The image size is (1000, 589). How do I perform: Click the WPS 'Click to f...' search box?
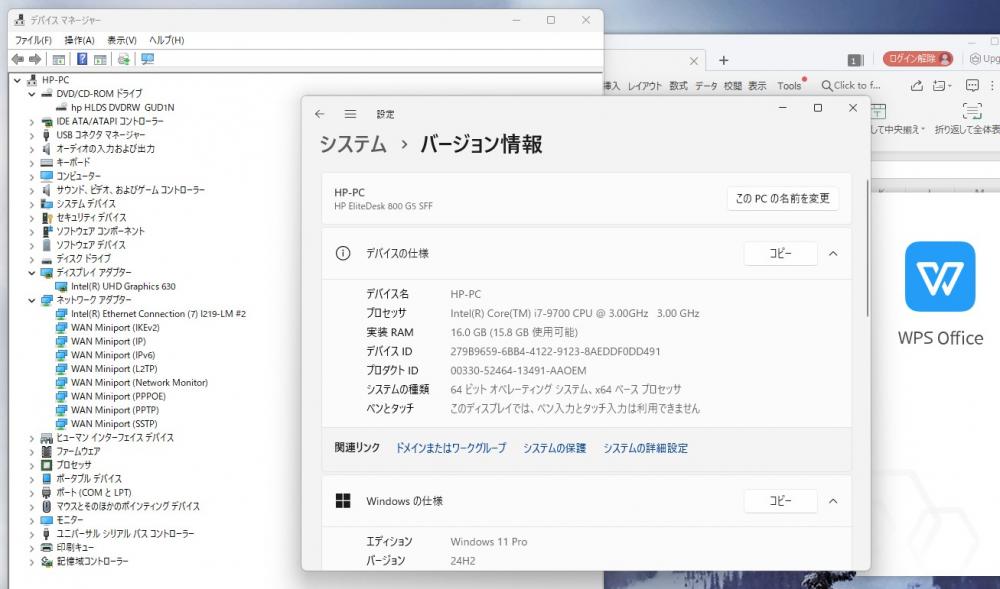[x=851, y=85]
